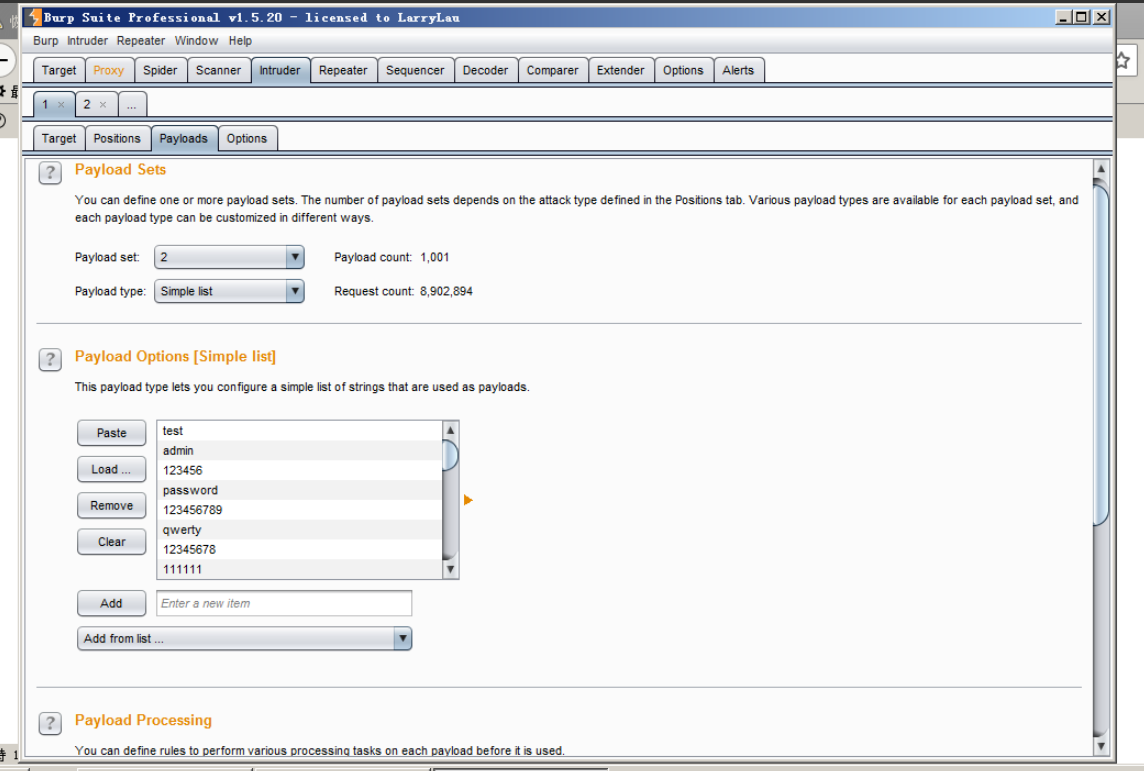1144x771 pixels.
Task: Close Intruder attack tab 1
Action: tap(61, 105)
